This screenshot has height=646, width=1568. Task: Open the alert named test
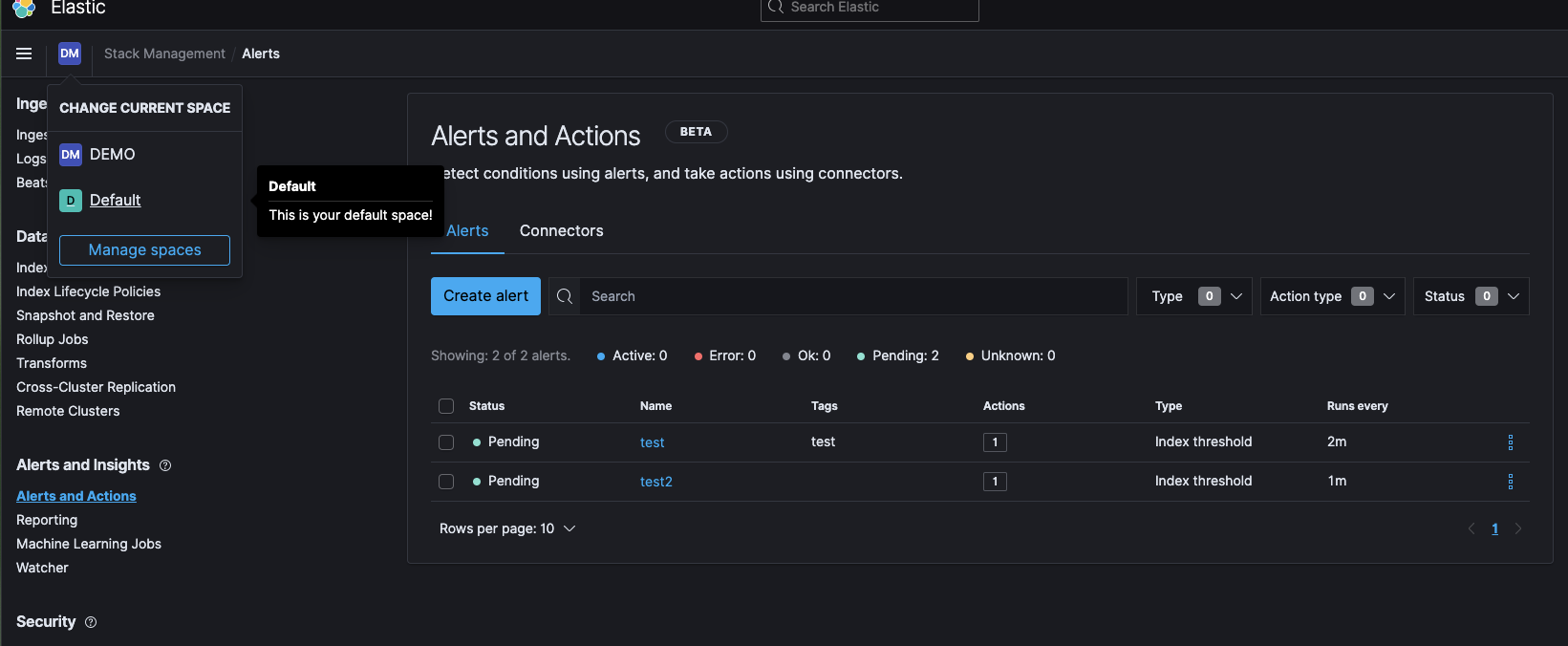pos(652,442)
